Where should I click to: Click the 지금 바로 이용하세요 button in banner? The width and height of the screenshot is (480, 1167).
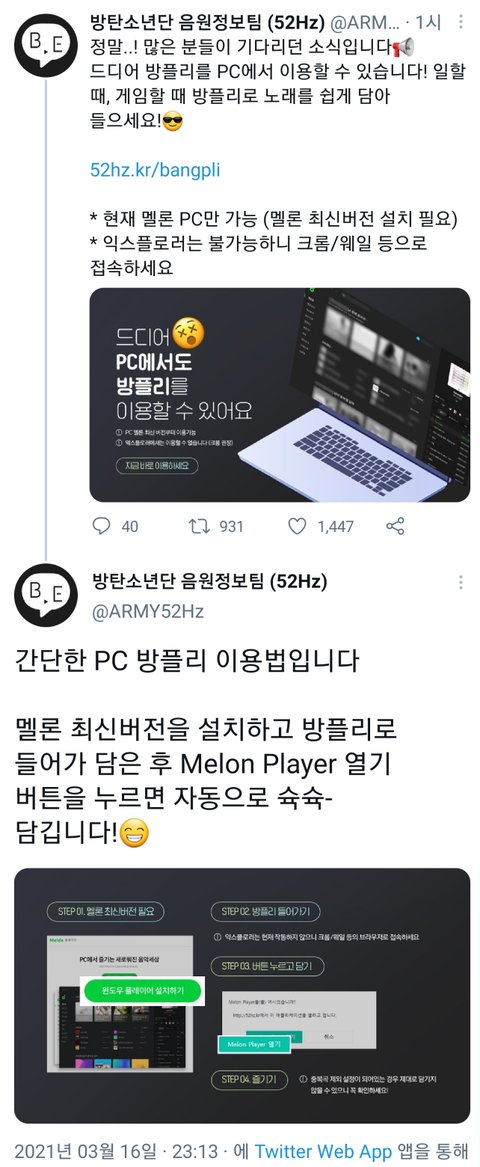157,467
